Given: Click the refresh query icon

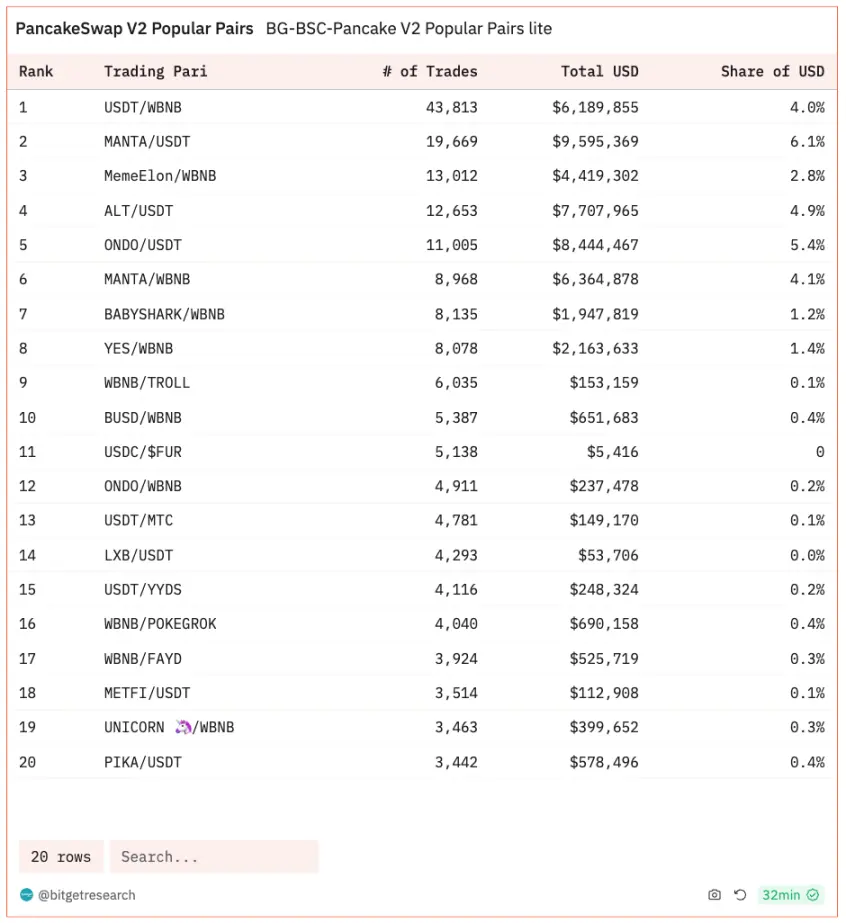Looking at the screenshot, I should [x=740, y=895].
